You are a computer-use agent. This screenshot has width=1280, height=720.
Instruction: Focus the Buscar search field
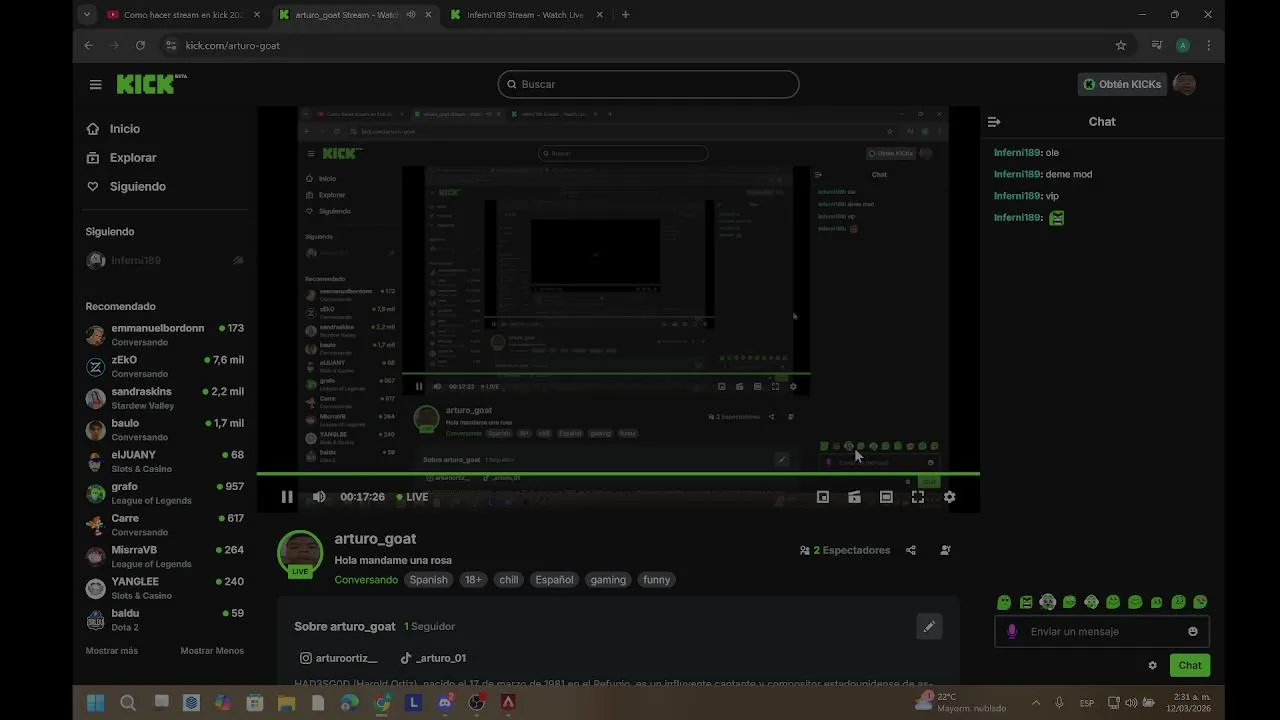pyautogui.click(x=648, y=84)
